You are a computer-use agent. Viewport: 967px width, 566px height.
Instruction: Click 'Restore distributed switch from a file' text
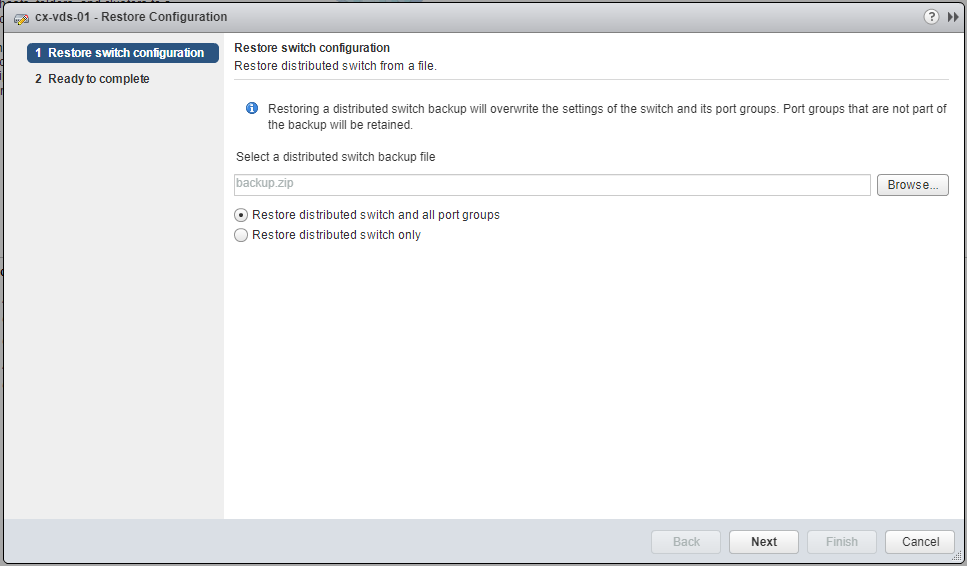coord(335,66)
